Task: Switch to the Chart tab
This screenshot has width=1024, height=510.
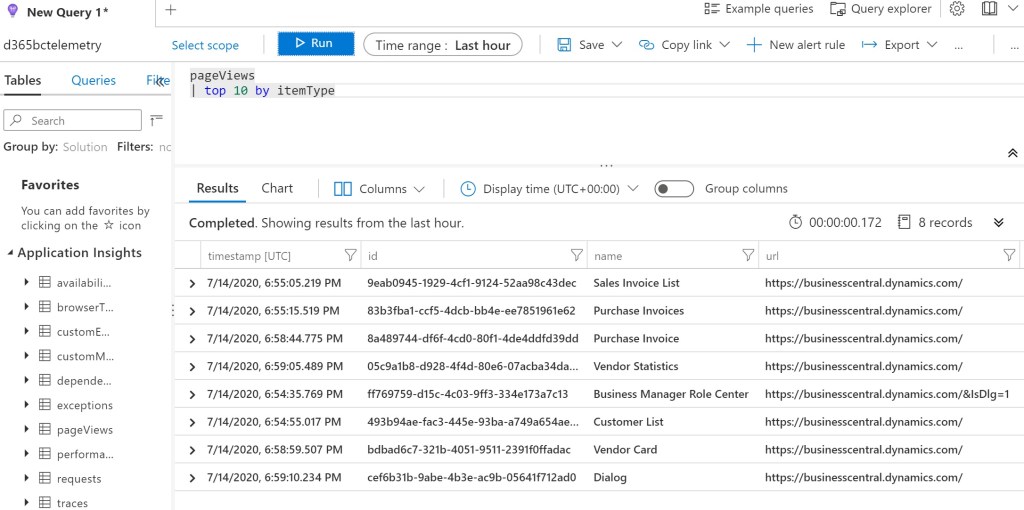Action: click(x=277, y=188)
